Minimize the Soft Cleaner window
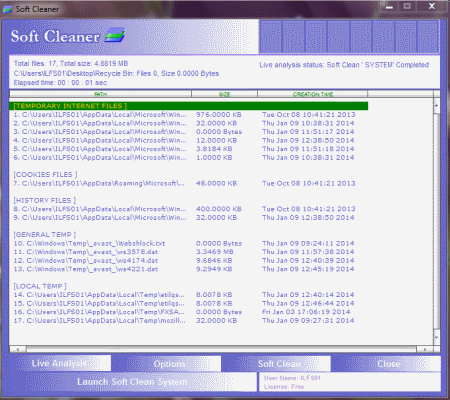 point(389,7)
